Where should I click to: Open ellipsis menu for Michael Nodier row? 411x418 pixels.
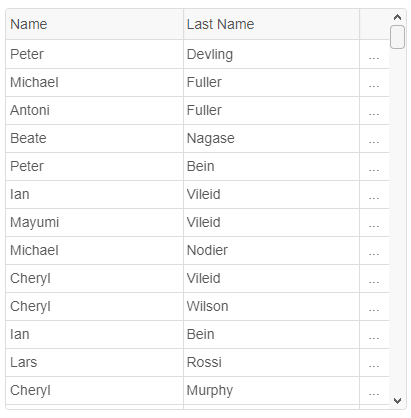(374, 251)
